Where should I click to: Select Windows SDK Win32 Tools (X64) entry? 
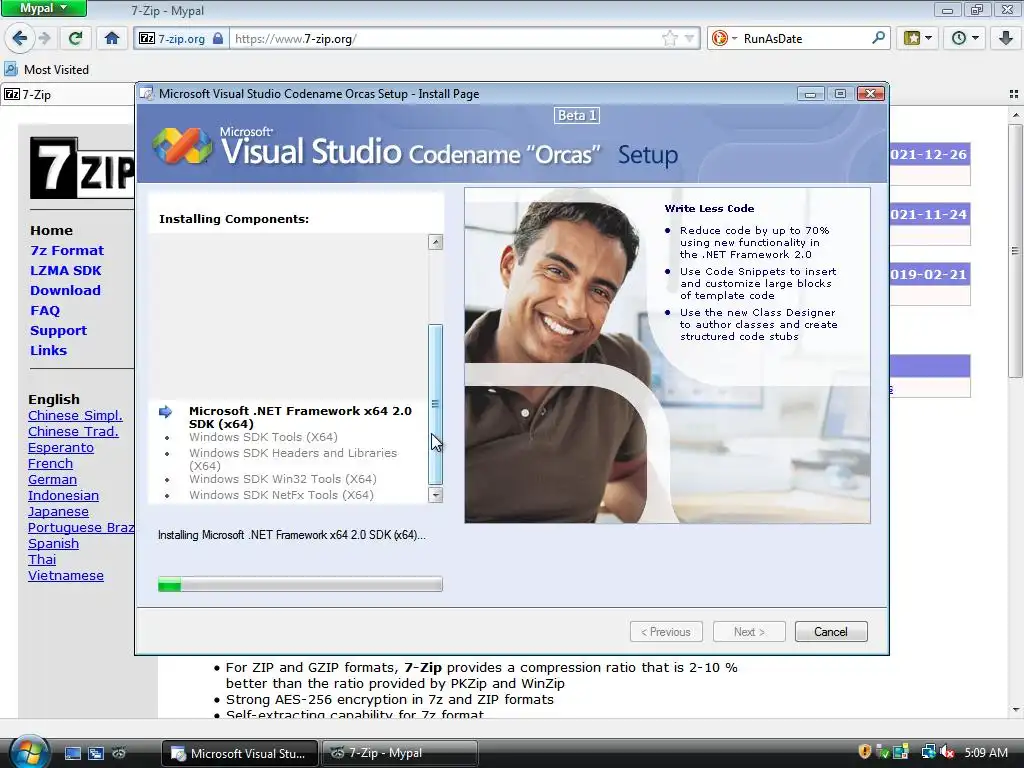[283, 479]
